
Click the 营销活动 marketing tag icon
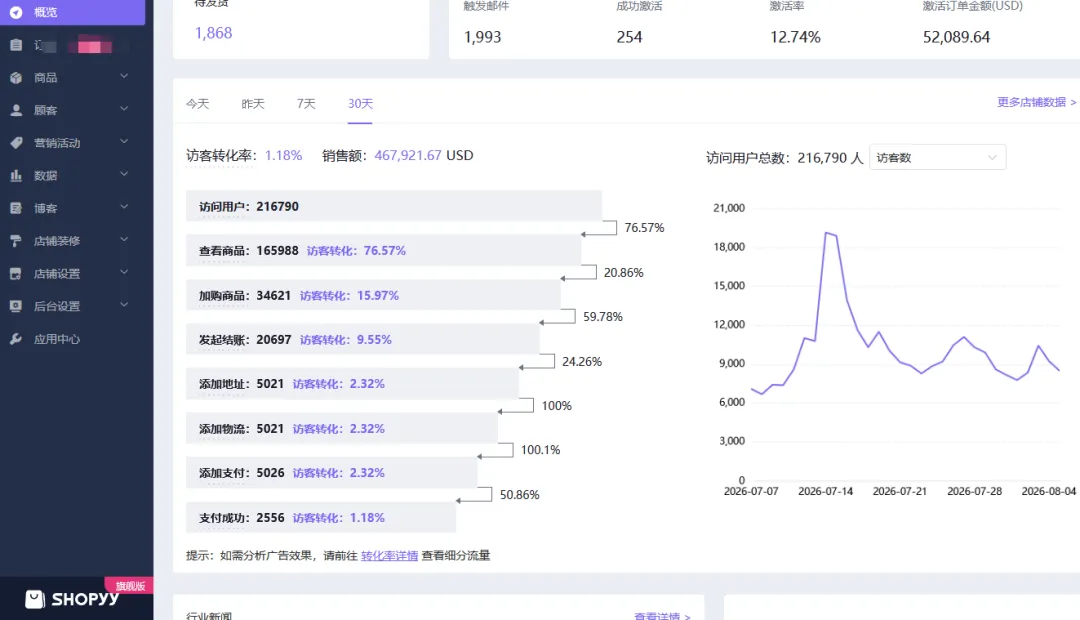(x=16, y=143)
